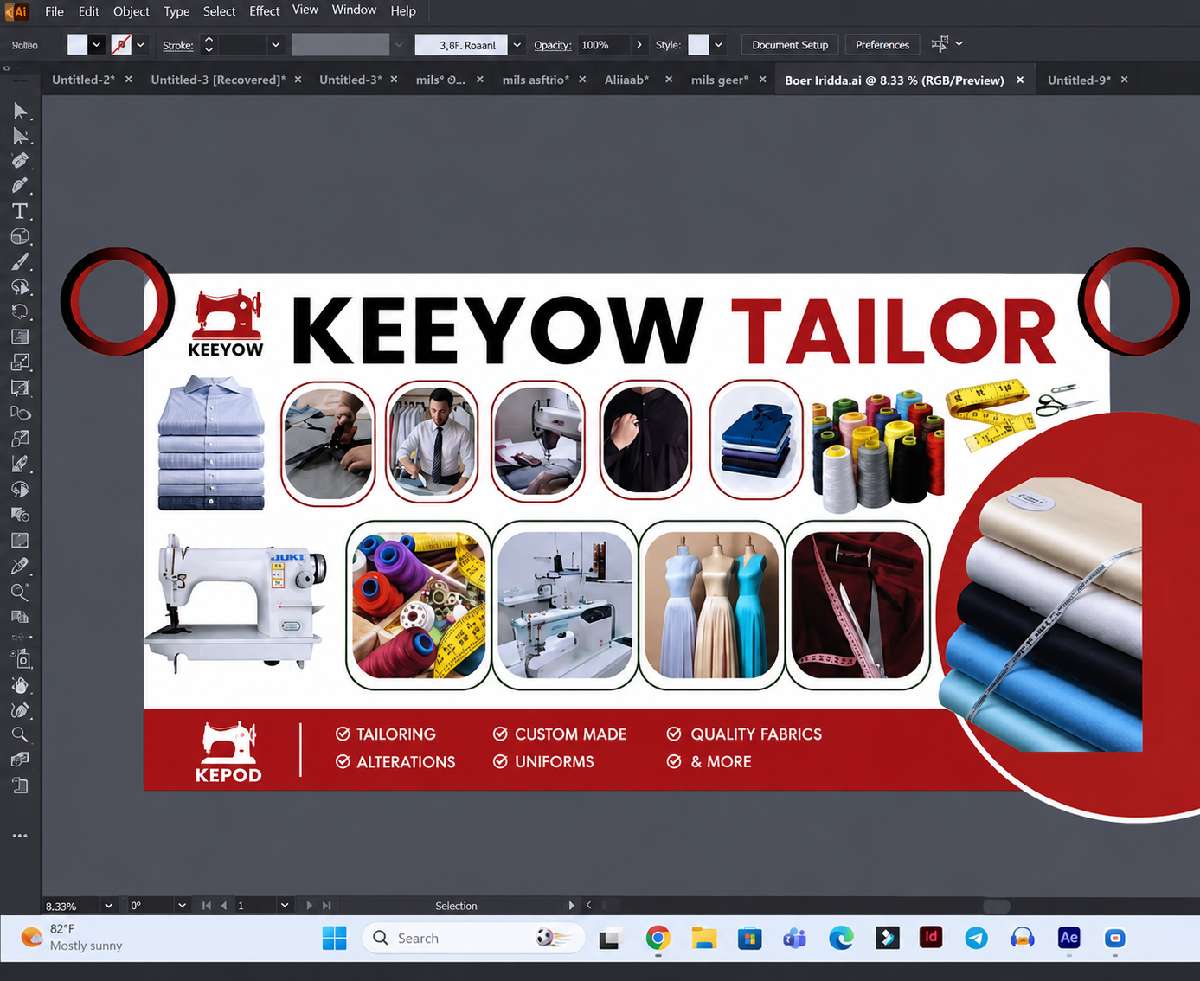Select the Paintbrush tool
1200x981 pixels.
click(20, 262)
